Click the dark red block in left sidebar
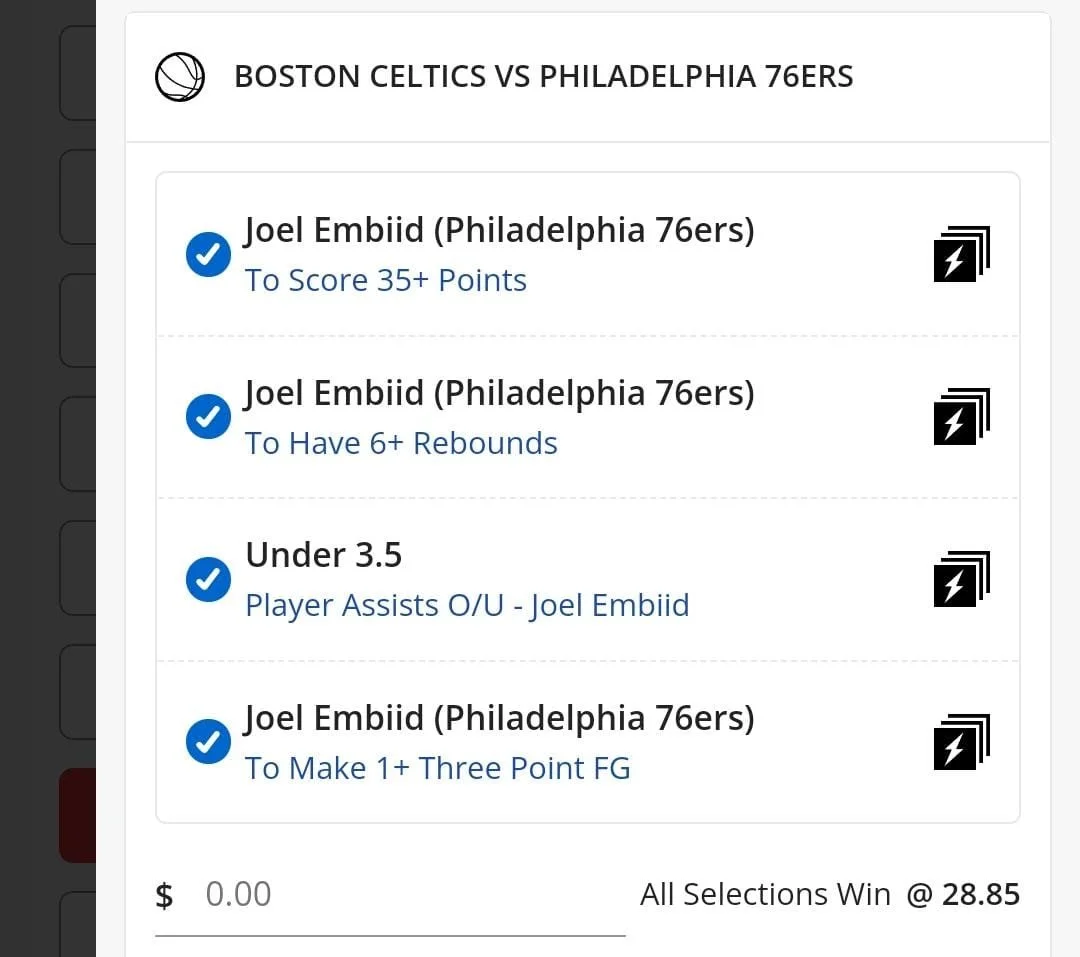The height and width of the screenshot is (957, 1080). [77, 815]
